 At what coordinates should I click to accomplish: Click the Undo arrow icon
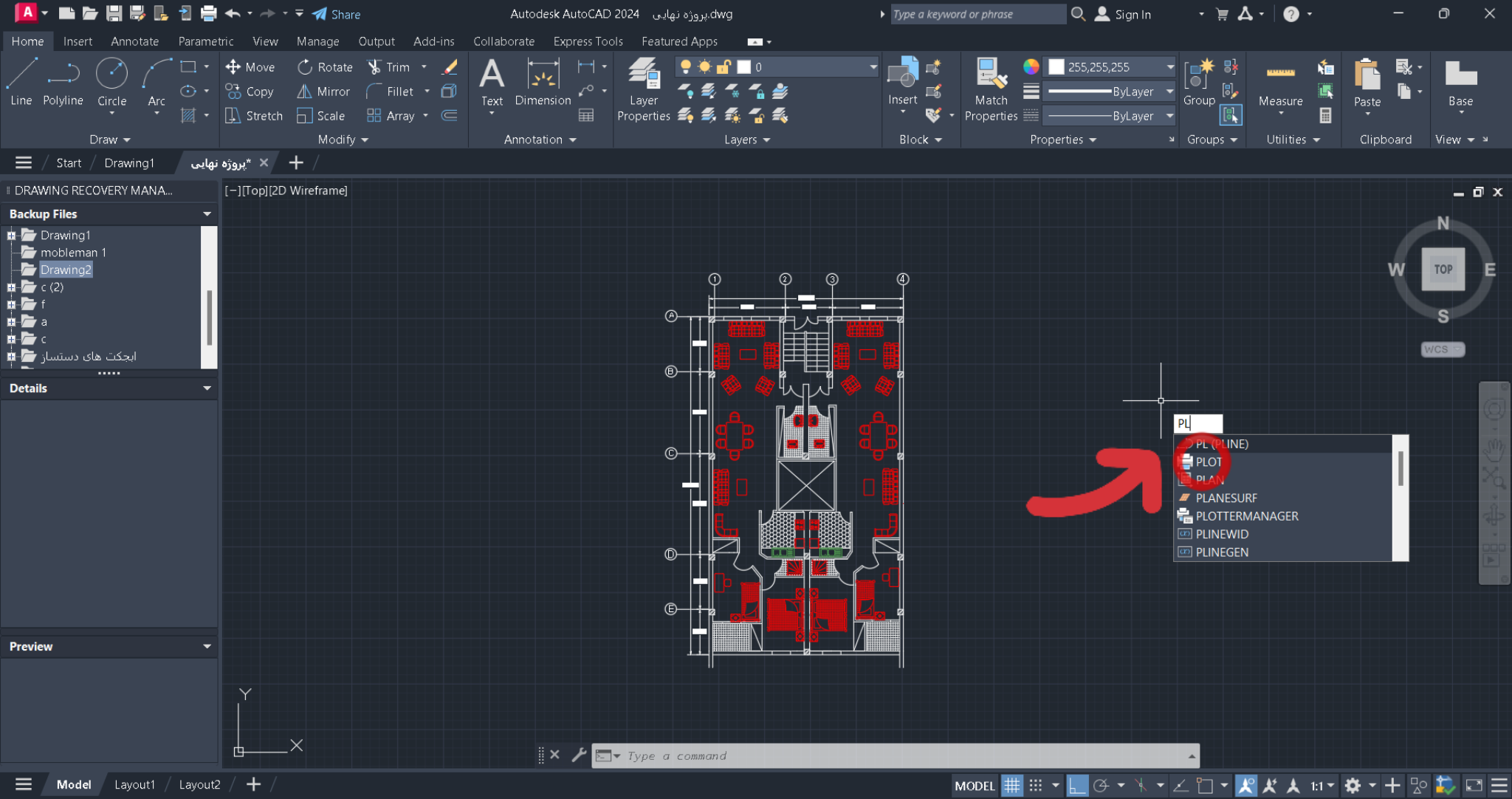click(233, 13)
